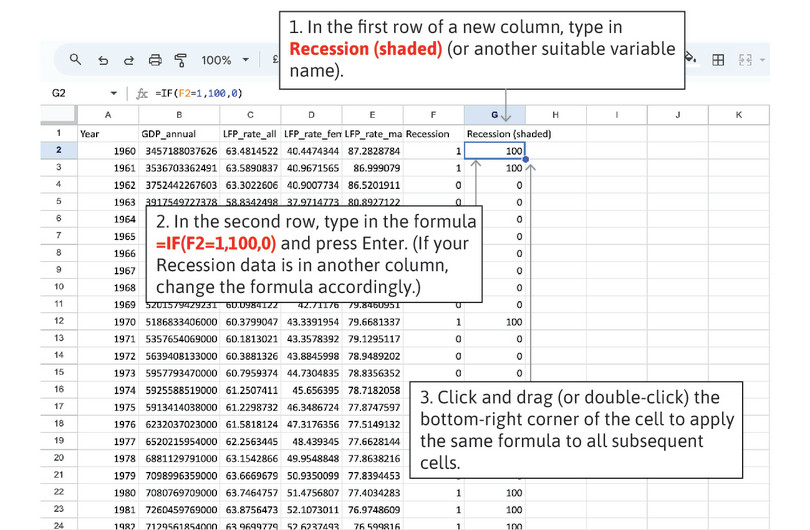Select column G header
The height and width of the screenshot is (530, 810).
coord(495,115)
